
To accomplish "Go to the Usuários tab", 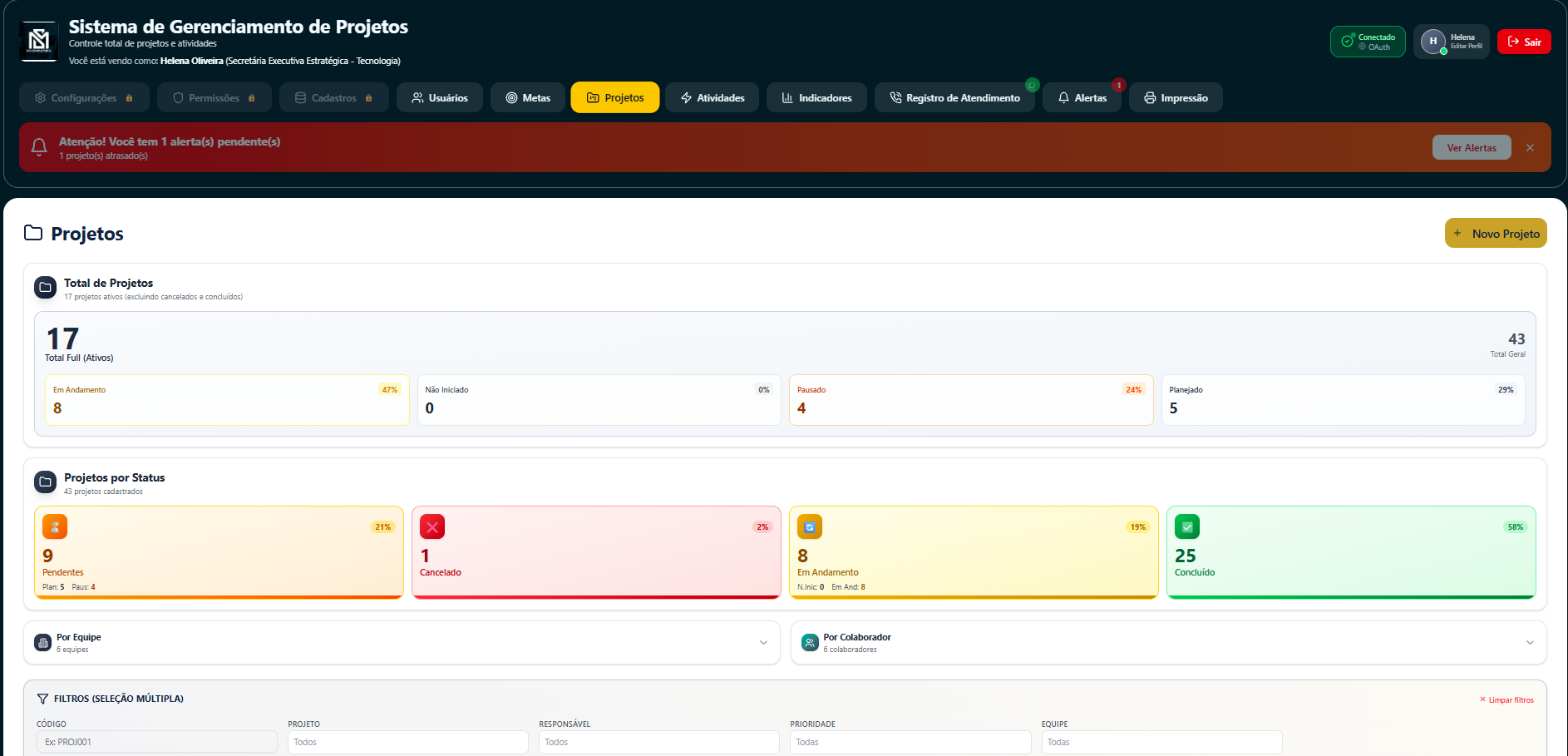I will click(440, 97).
